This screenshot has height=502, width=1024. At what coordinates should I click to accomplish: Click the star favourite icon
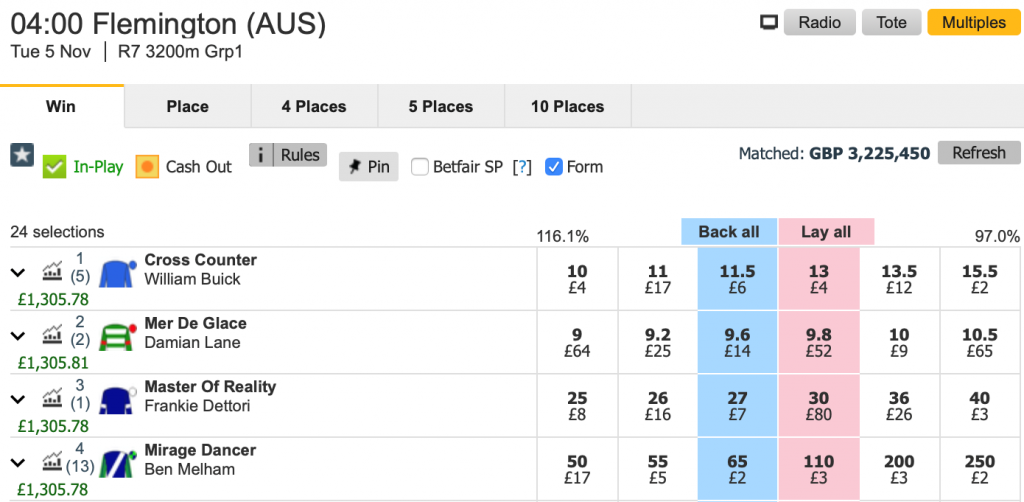pyautogui.click(x=22, y=155)
